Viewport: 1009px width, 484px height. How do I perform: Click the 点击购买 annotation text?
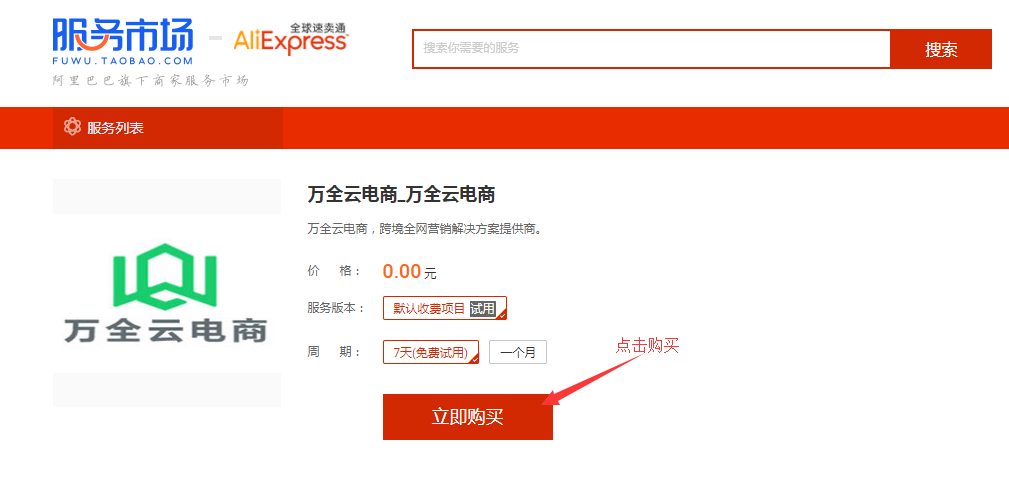pos(647,346)
